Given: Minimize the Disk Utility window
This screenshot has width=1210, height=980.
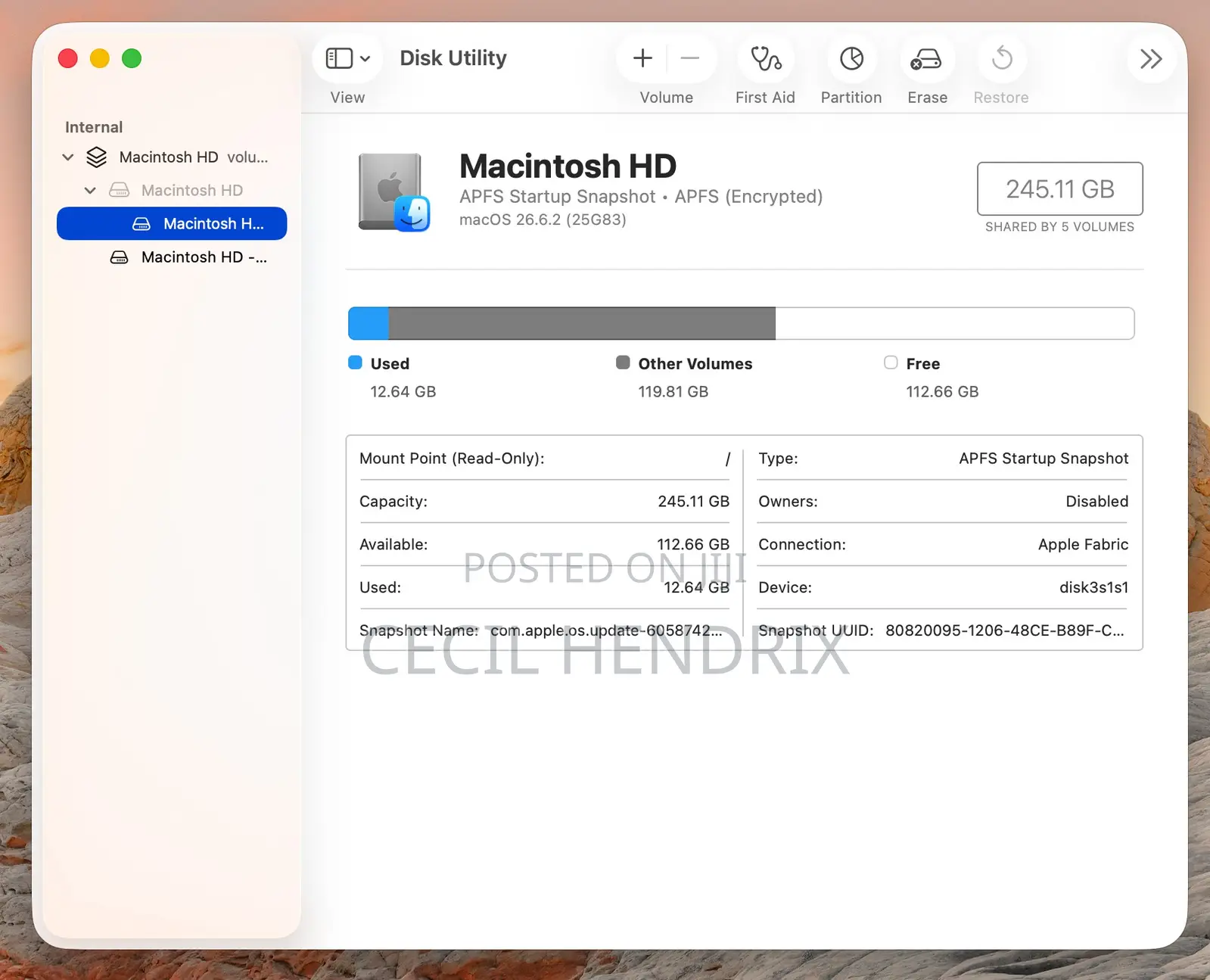Looking at the screenshot, I should 100,58.
